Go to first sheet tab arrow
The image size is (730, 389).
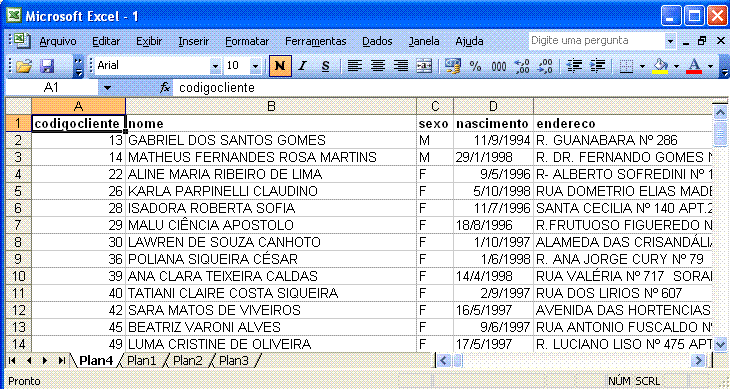[13, 360]
